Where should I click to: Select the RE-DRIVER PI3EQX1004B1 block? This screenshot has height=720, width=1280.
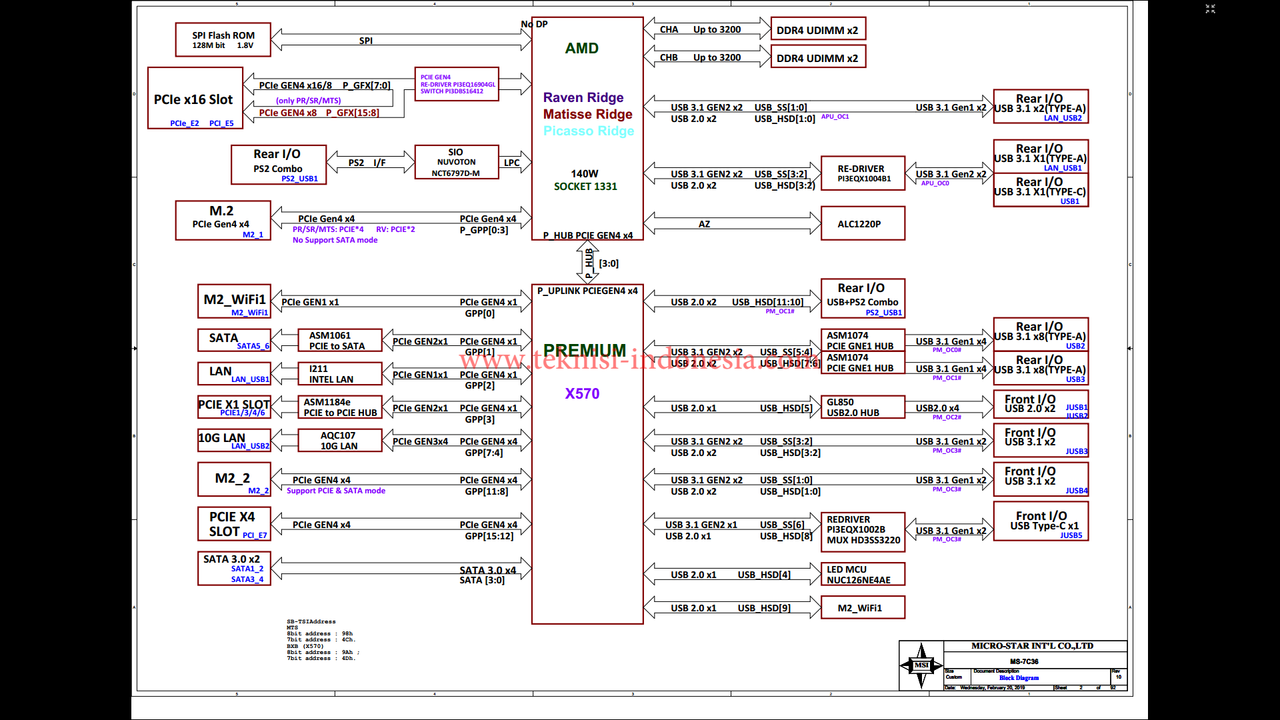863,173
